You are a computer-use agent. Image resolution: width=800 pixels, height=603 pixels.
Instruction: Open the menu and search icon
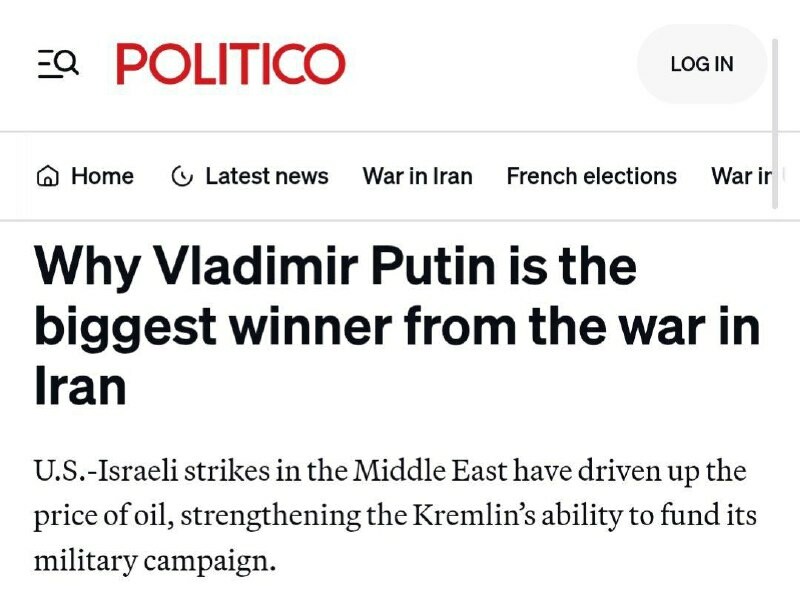[57, 64]
